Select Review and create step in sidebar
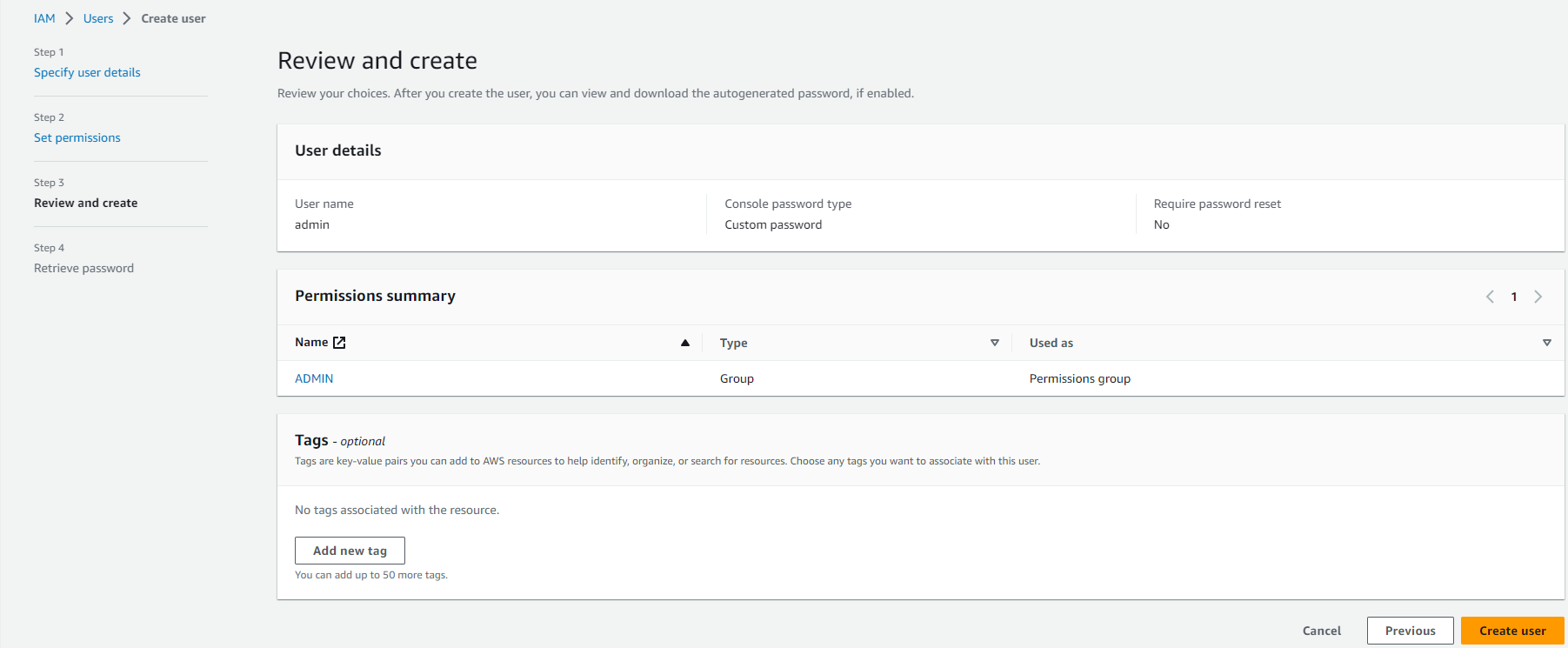Image resolution: width=1568 pixels, height=648 pixels. coord(85,203)
